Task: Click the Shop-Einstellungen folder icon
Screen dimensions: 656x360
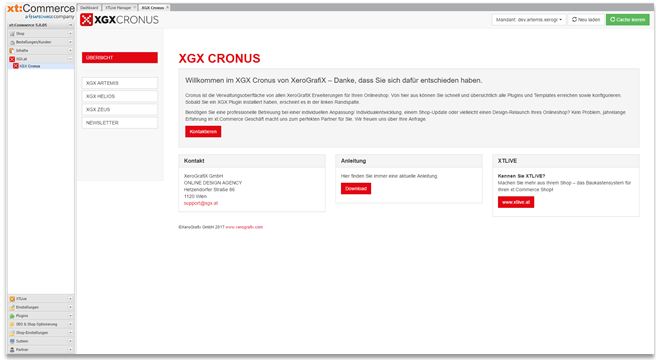Action: coord(12,333)
